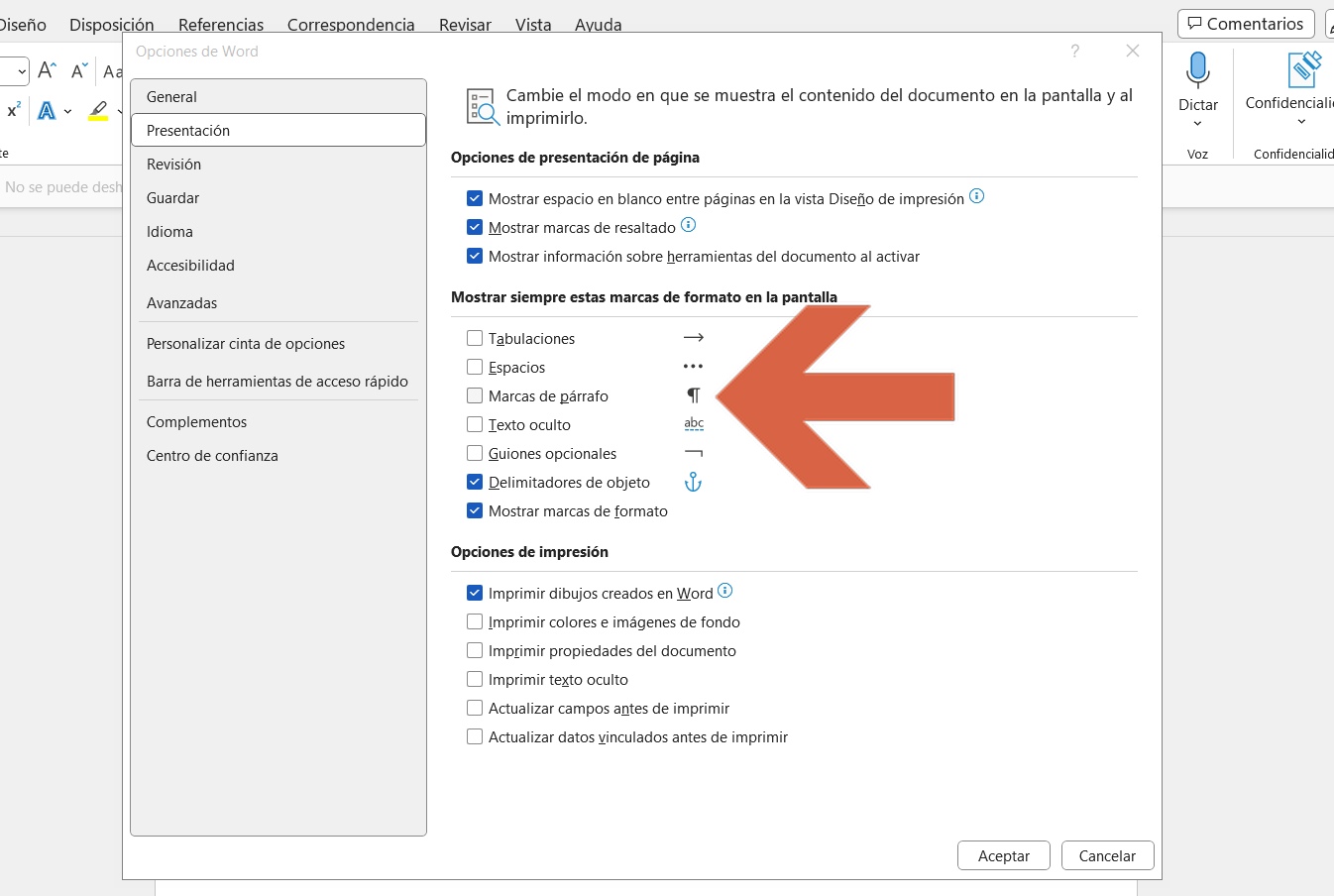Select Presentación in the options sidebar
Viewport: 1334px width, 896px height.
(x=278, y=130)
